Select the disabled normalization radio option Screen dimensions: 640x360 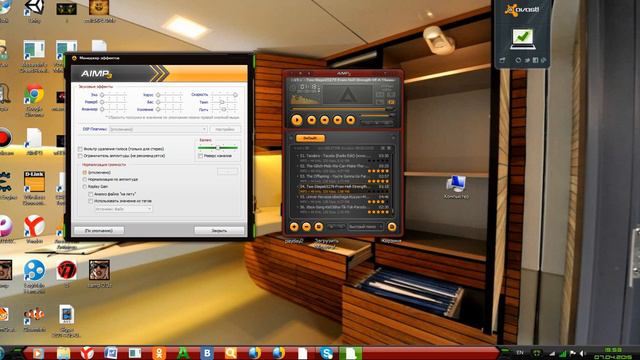85,172
